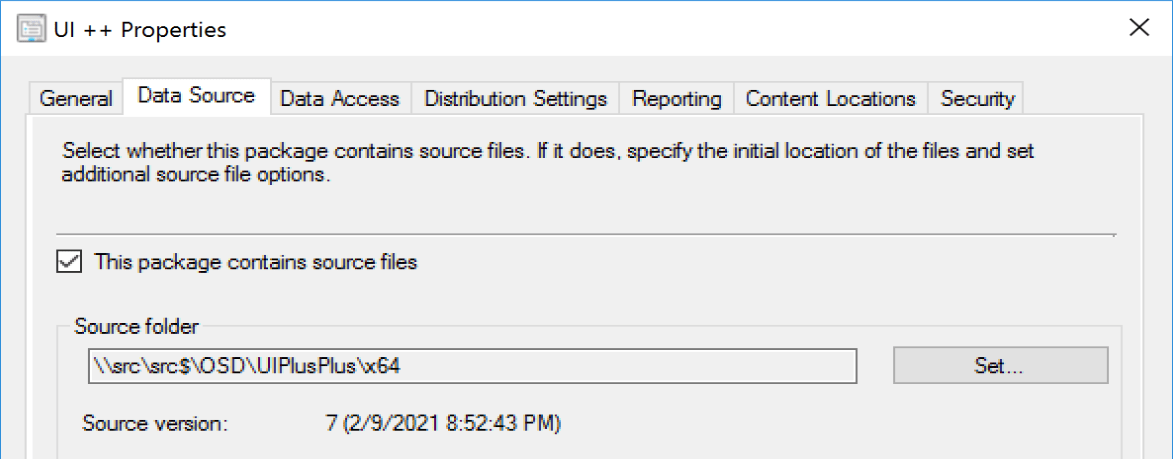Open the Security tab
This screenshot has width=1173, height=459.
977,99
